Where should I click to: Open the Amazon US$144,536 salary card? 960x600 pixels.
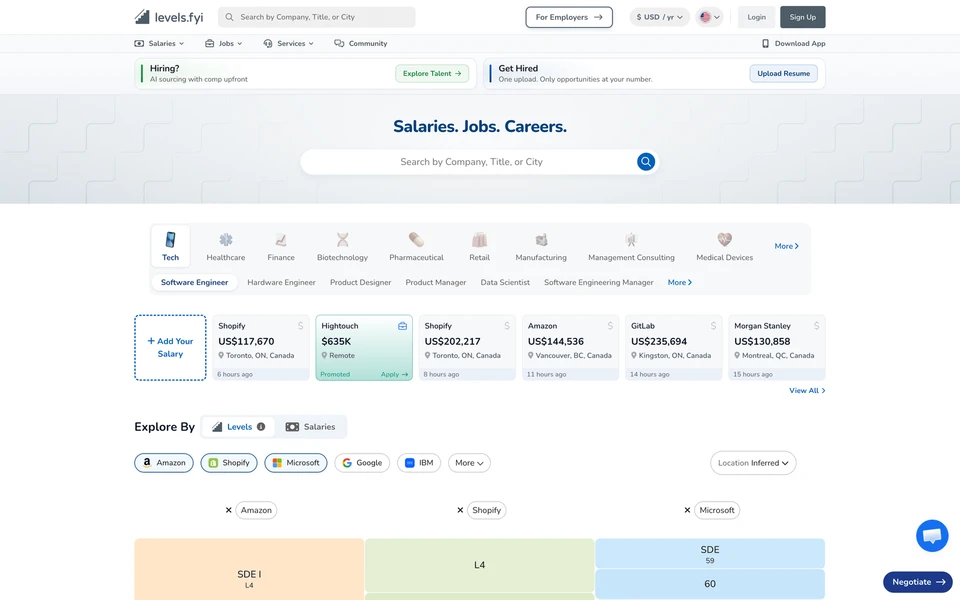pos(570,348)
